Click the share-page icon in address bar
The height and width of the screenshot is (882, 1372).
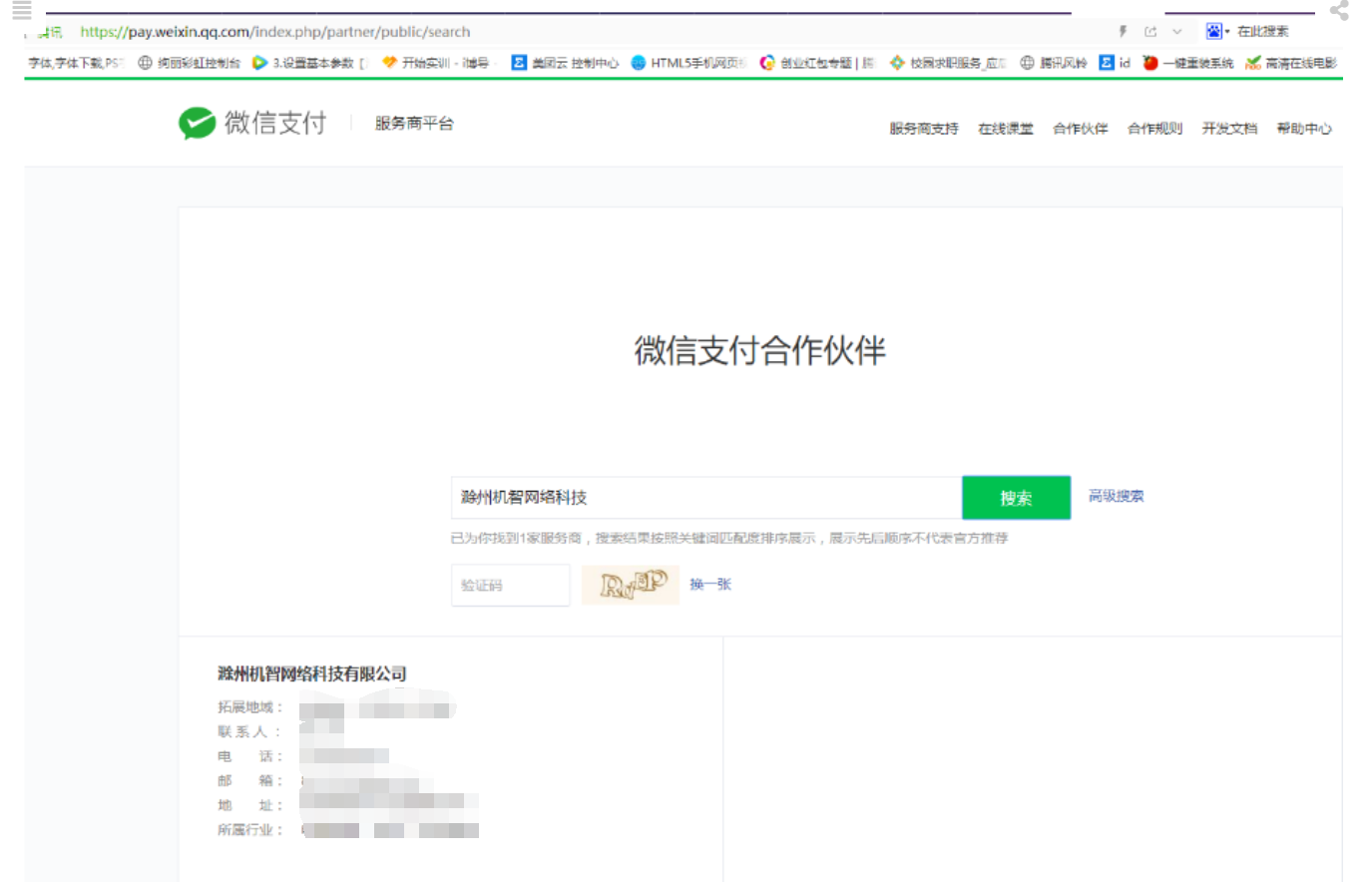point(1150,32)
